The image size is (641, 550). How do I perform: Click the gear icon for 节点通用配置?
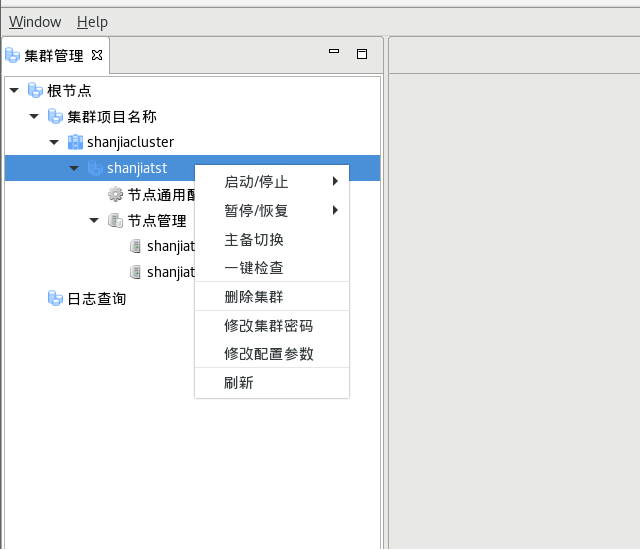tap(115, 195)
